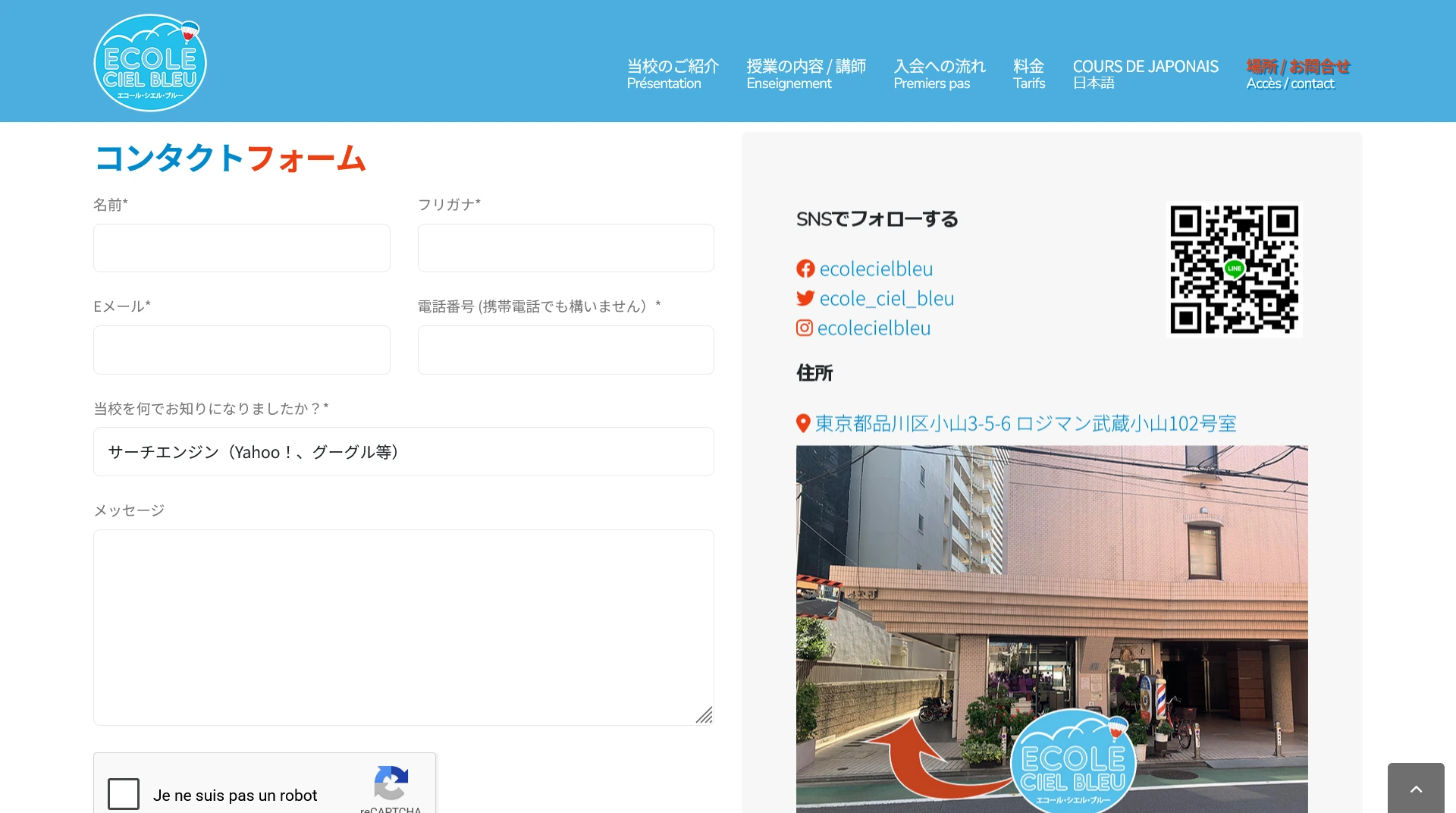This screenshot has height=813, width=1456.
Task: Open the サーチエンジン referral source dropdown
Action: click(x=403, y=452)
